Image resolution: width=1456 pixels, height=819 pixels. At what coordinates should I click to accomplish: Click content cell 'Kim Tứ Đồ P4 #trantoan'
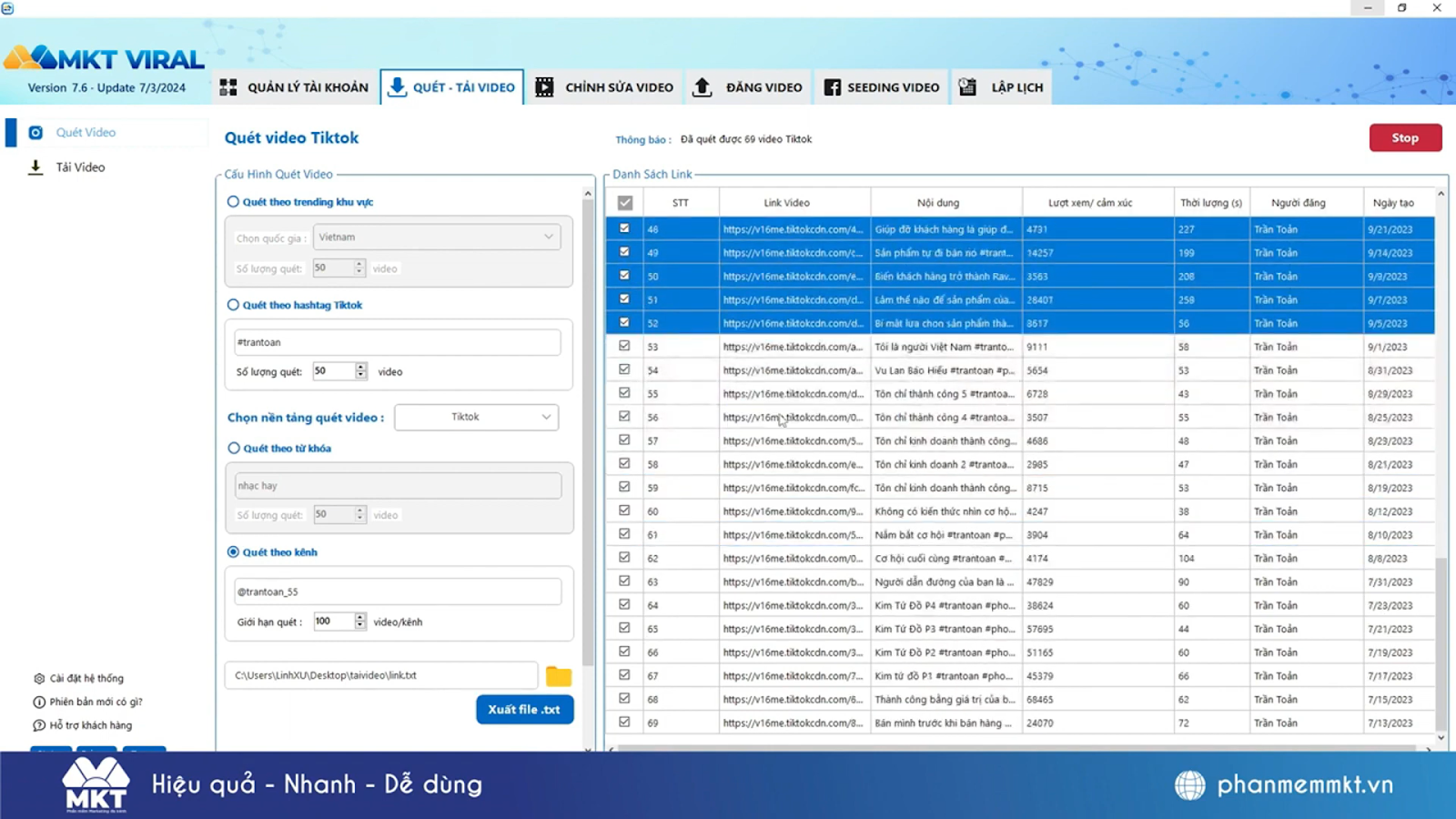click(x=945, y=605)
